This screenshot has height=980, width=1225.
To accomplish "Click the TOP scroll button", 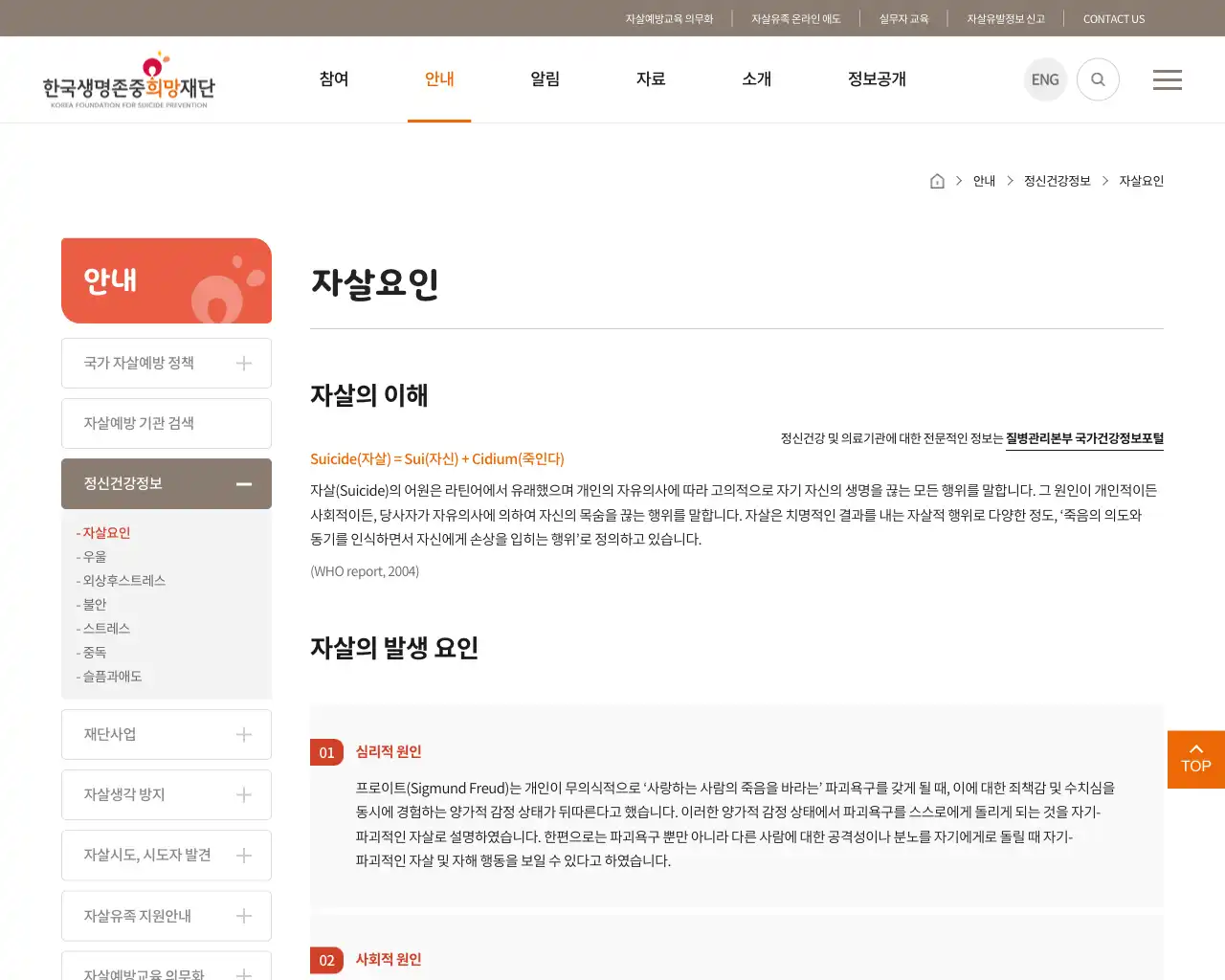I will coord(1195,759).
